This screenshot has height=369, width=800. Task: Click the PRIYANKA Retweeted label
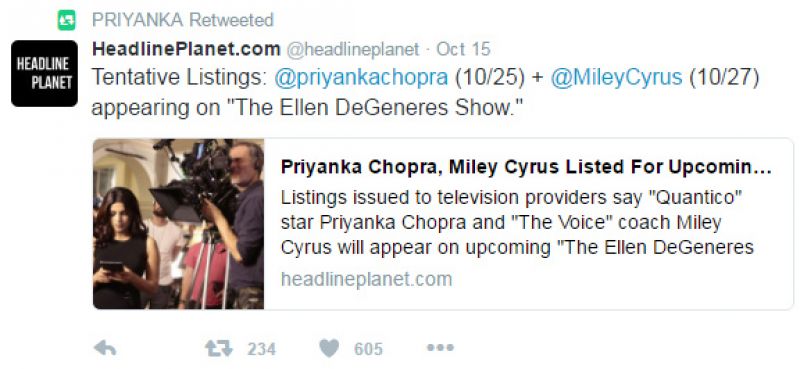pyautogui.click(x=183, y=20)
